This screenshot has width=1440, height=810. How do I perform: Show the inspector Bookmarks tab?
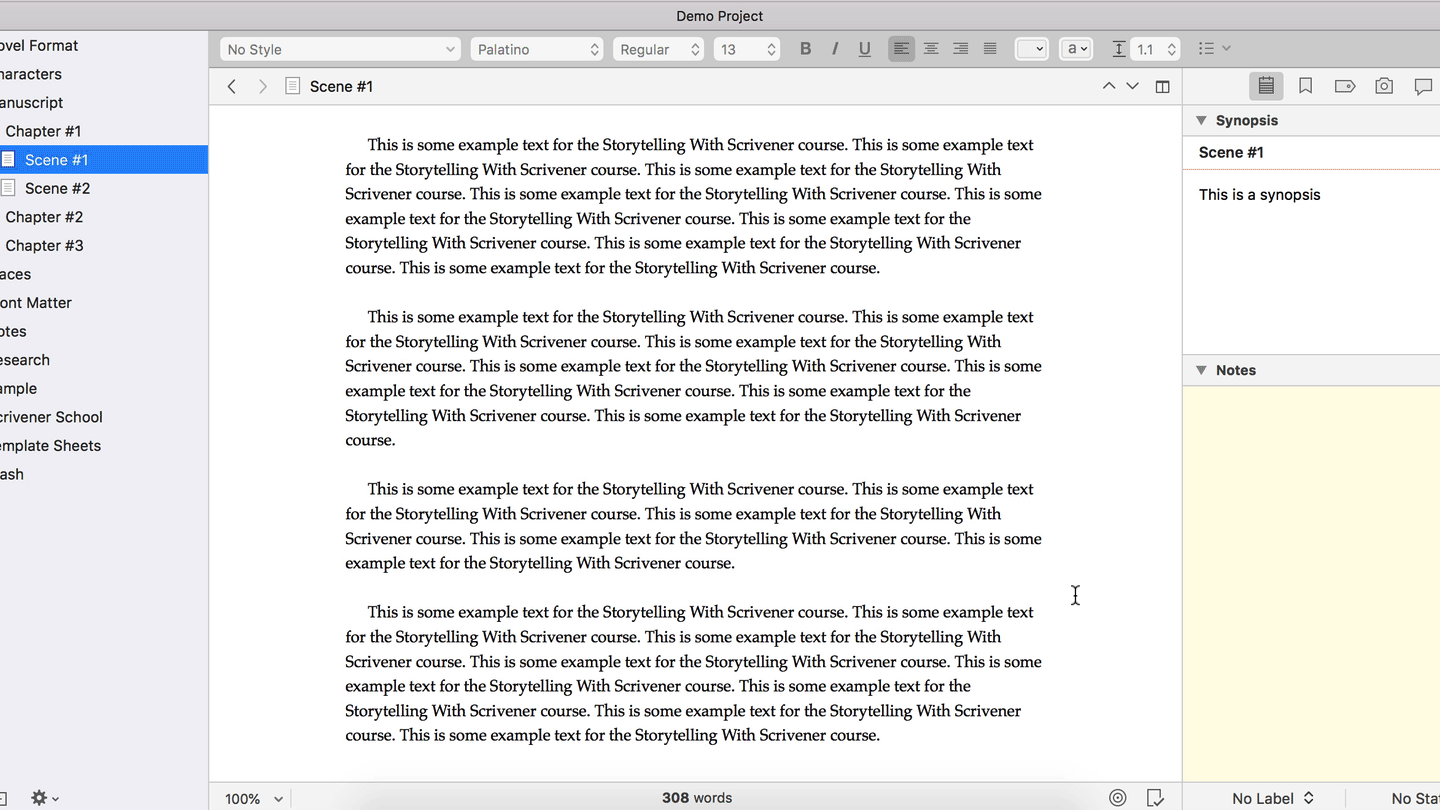pos(1306,87)
